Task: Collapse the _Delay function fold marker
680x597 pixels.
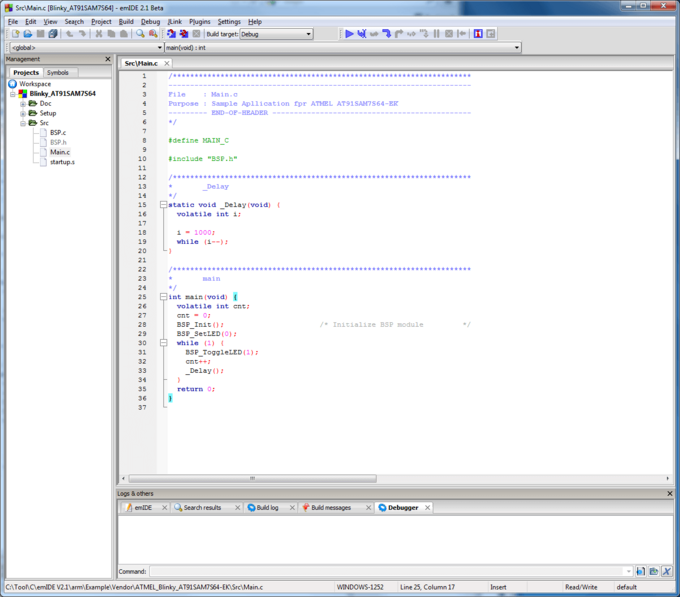Action: (163, 205)
